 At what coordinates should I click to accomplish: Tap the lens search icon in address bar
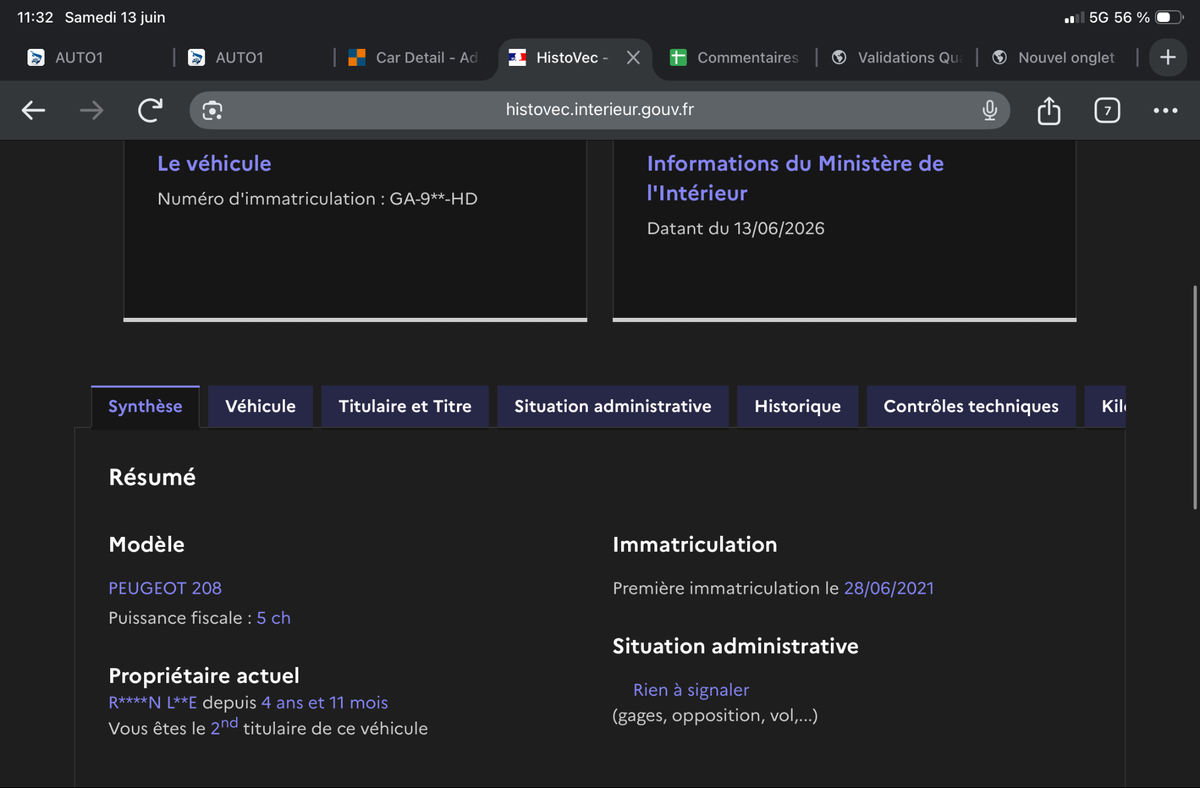[212, 111]
